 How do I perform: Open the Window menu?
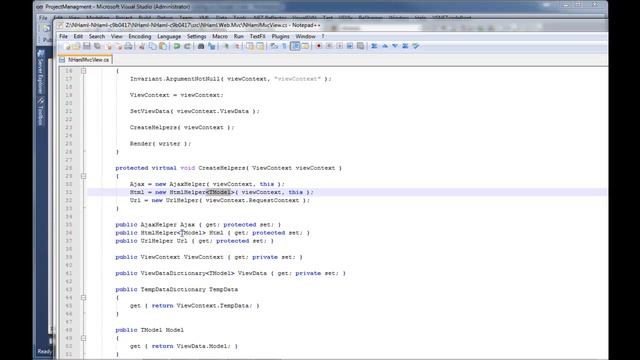coord(305,36)
